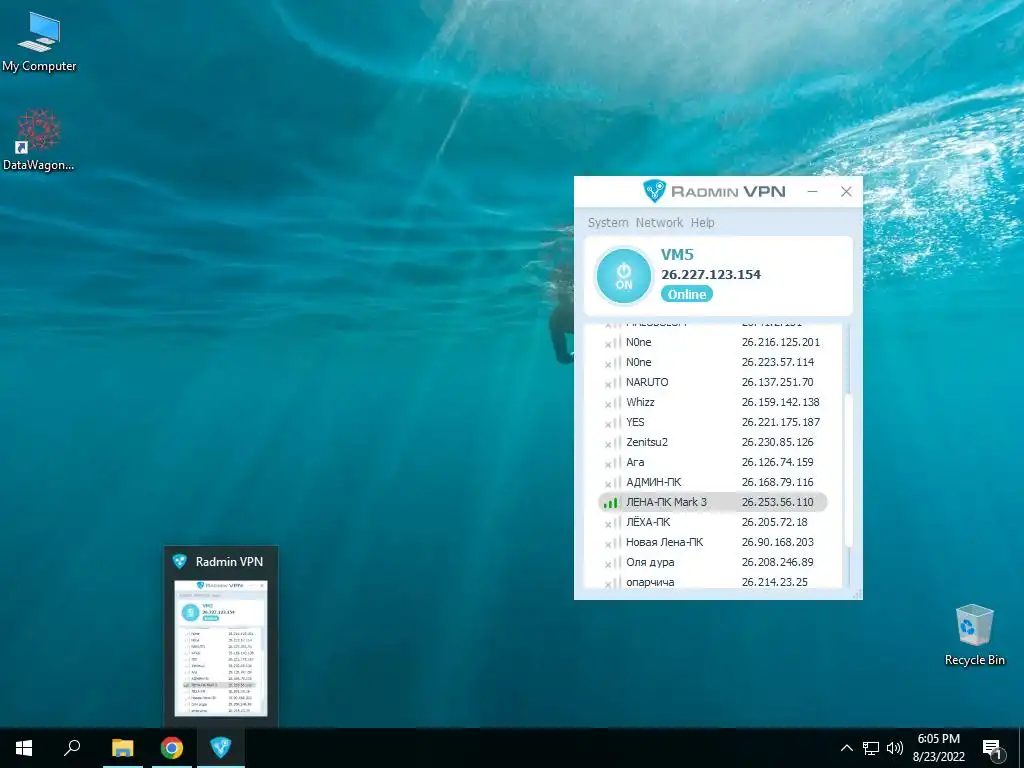The width and height of the screenshot is (1024, 768).
Task: Click IP address 26.253.56.110
Action: pyautogui.click(x=777, y=502)
